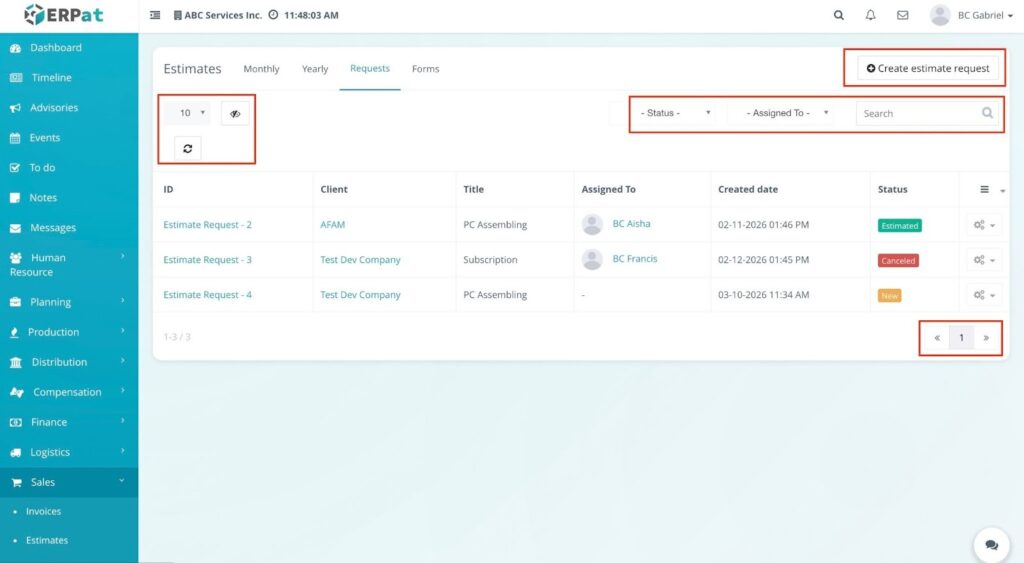The image size is (1024, 563).
Task: Click the search magnifier icon in top bar
Action: (838, 15)
